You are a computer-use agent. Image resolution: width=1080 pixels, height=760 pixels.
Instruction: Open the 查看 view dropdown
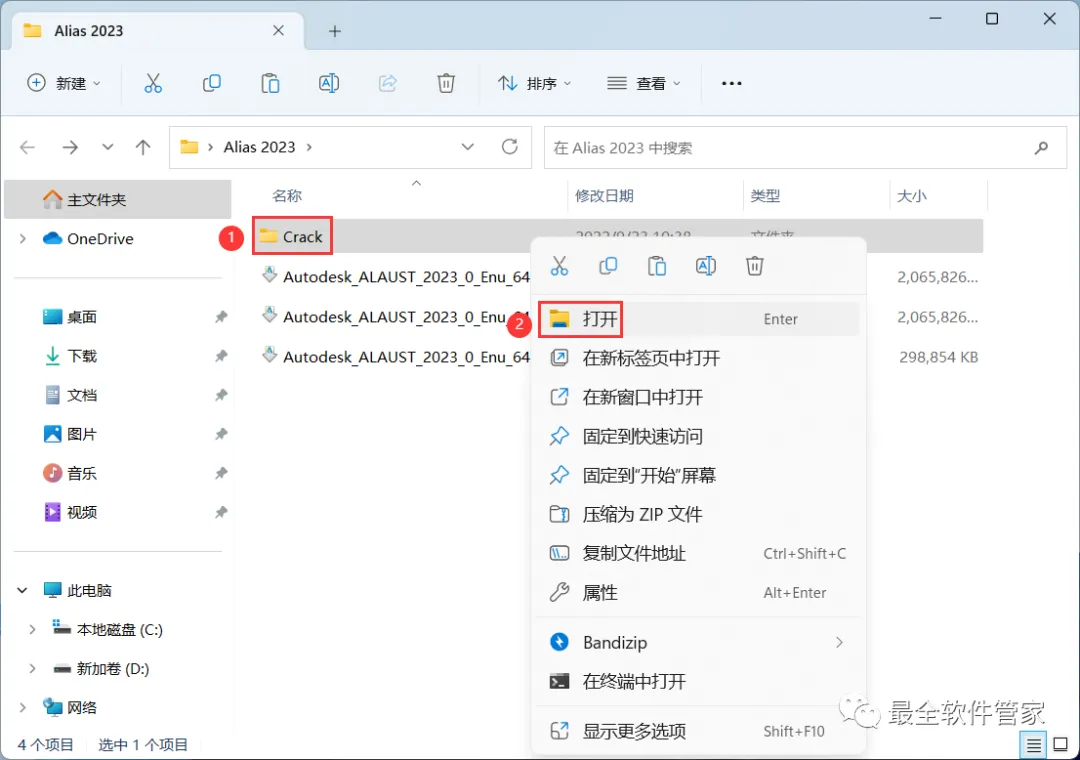644,83
